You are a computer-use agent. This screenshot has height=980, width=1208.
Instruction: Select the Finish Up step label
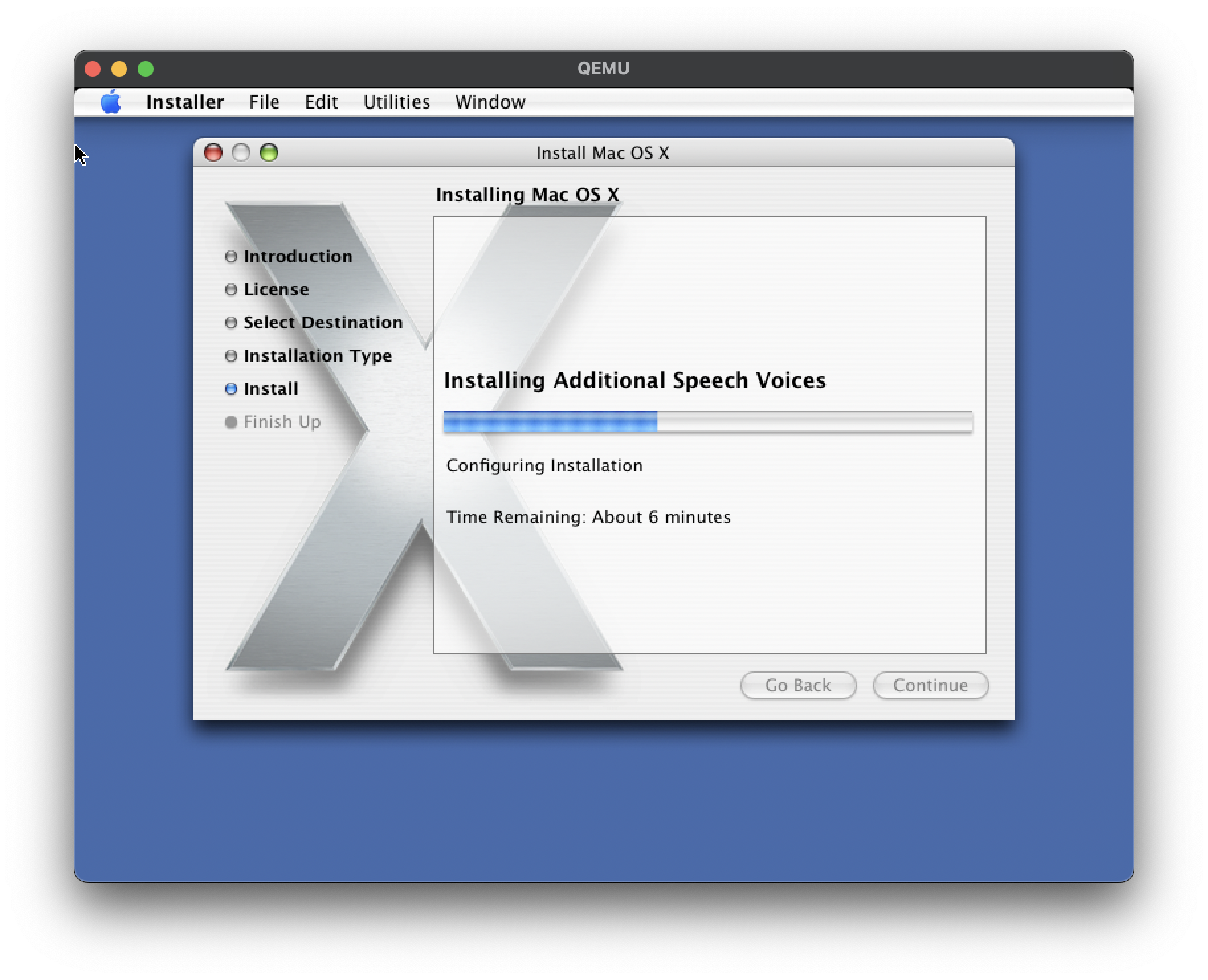click(282, 422)
